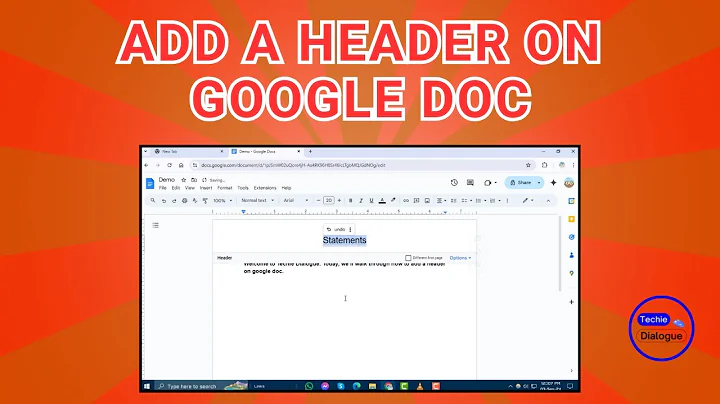
Task: Open the Tools menu
Action: tap(243, 188)
